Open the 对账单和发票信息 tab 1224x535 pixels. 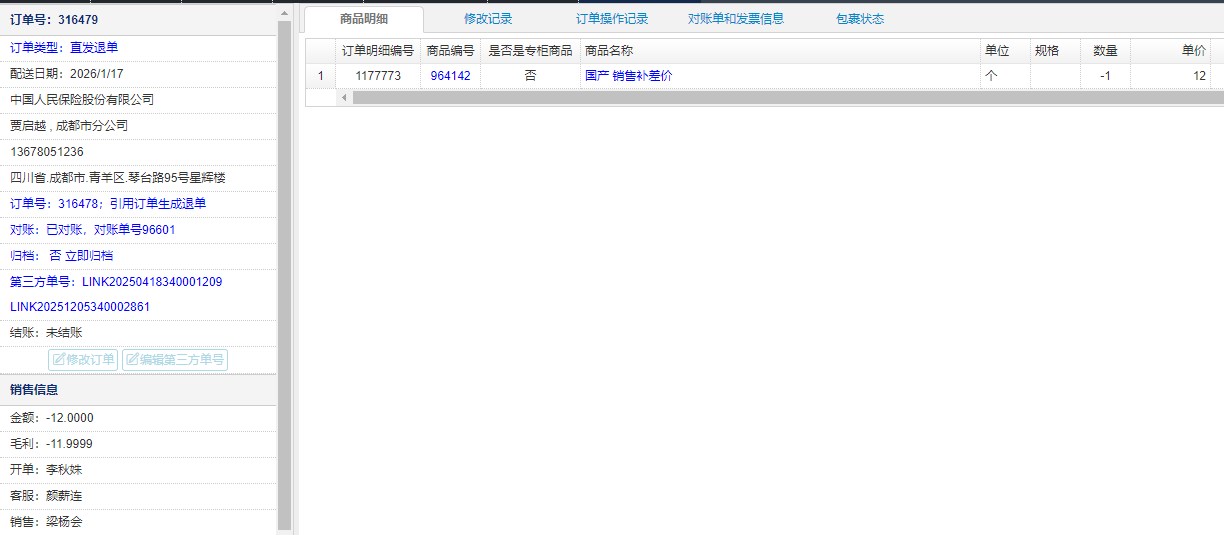pos(736,19)
